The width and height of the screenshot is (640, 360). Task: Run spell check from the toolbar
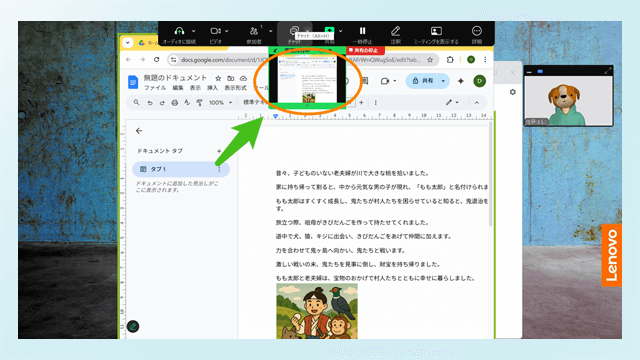(187, 102)
